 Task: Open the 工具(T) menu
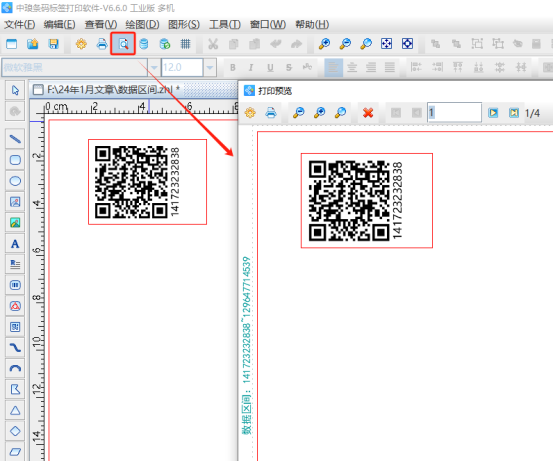225,24
